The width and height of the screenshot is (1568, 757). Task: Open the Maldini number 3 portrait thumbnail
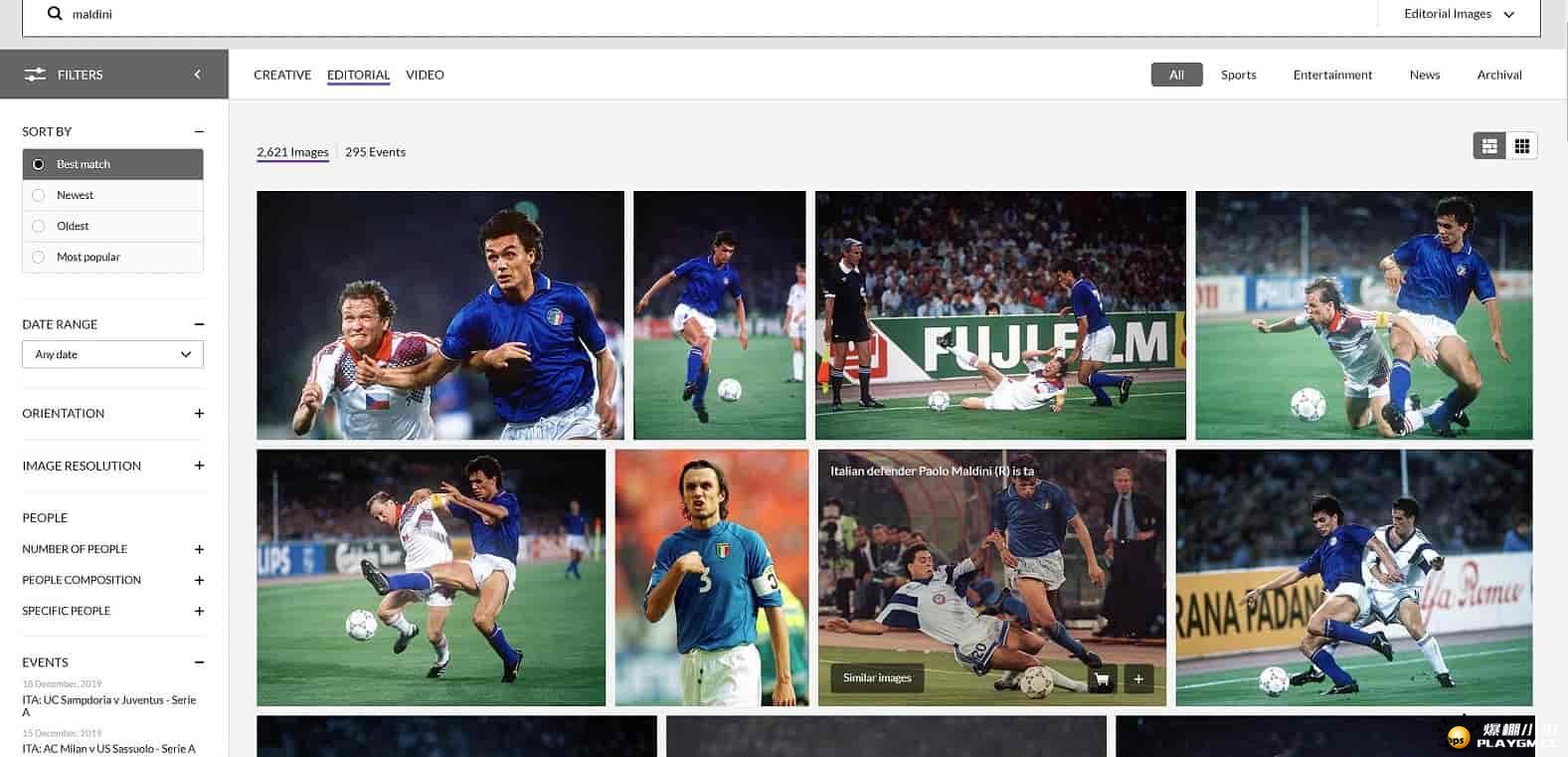[712, 578]
